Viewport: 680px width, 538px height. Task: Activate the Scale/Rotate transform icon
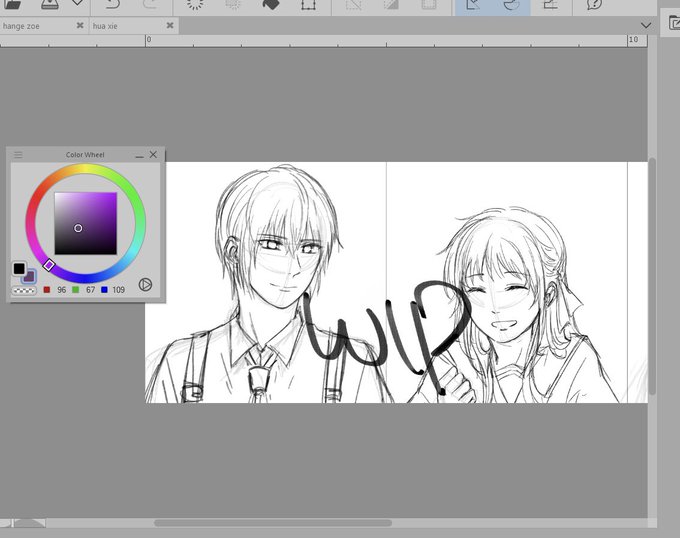tap(308, 4)
